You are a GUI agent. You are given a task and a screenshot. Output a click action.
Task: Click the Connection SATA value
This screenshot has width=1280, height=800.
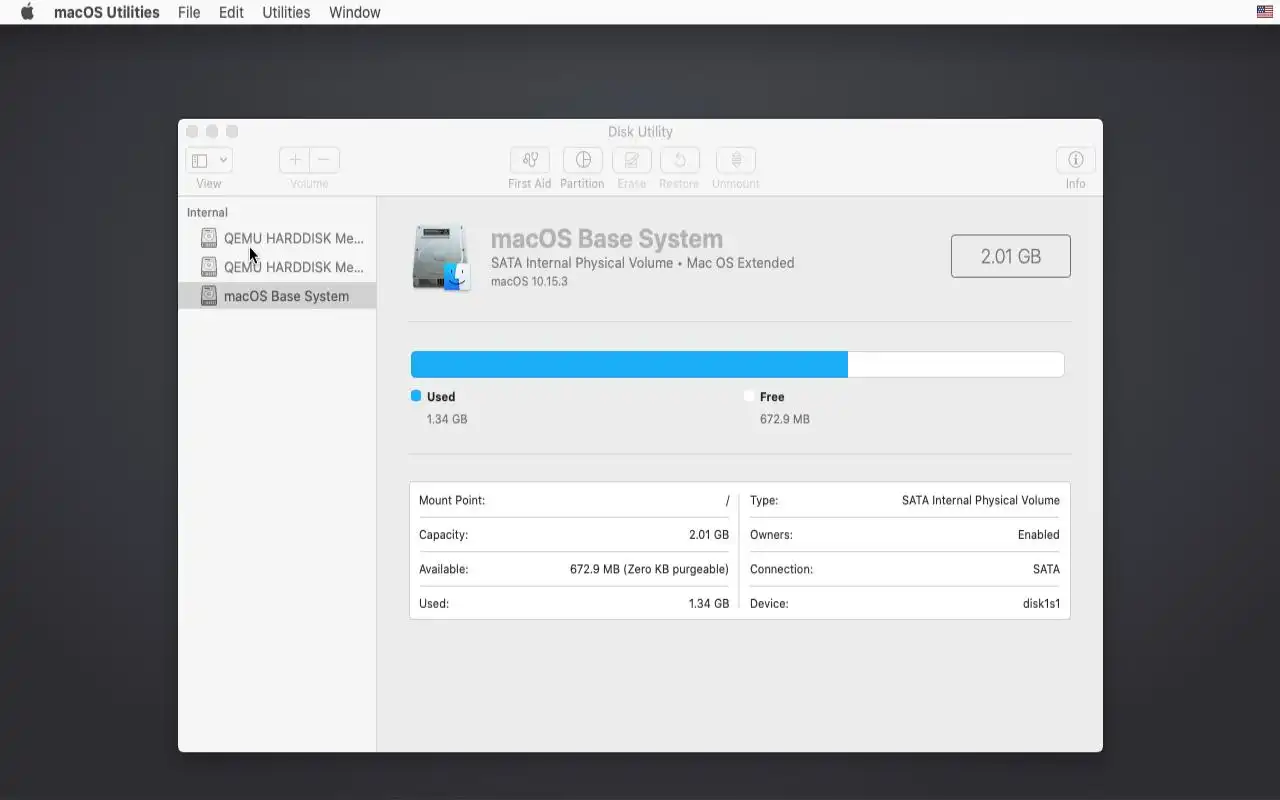(1046, 569)
